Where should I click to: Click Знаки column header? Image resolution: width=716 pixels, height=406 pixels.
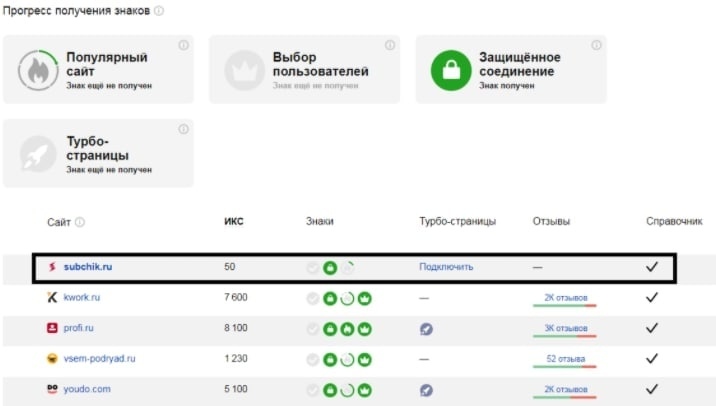320,221
